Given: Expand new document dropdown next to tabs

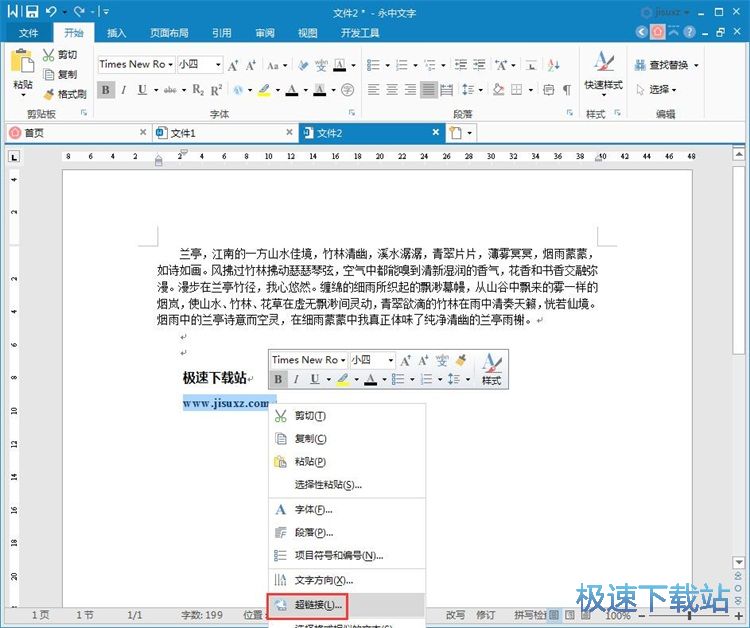Looking at the screenshot, I should 470,133.
